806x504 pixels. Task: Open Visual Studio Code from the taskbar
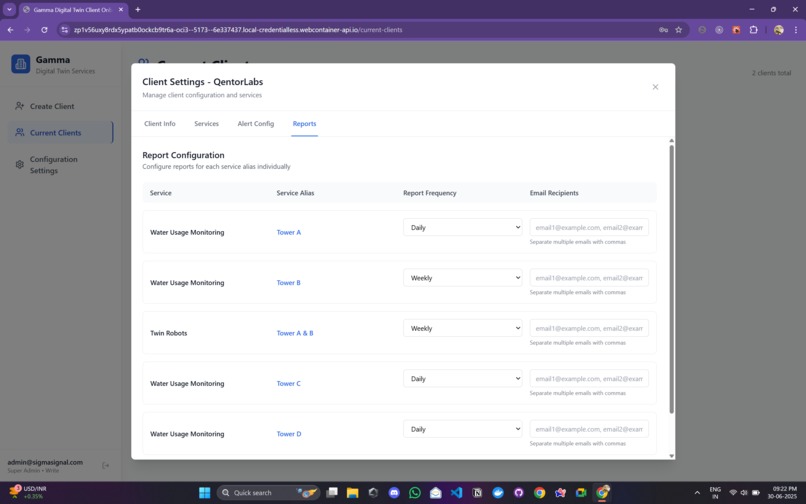(x=456, y=493)
